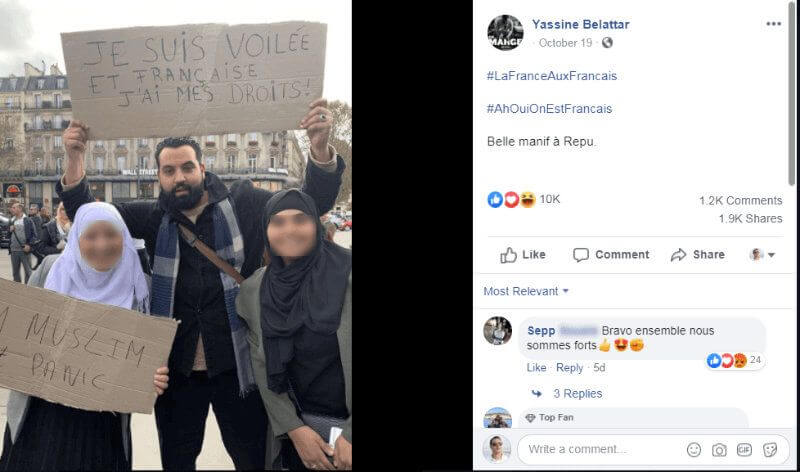Image resolution: width=800 pixels, height=472 pixels.
Task: Open the #AhOuiOnEstFrancais hashtag link
Action: 549,109
